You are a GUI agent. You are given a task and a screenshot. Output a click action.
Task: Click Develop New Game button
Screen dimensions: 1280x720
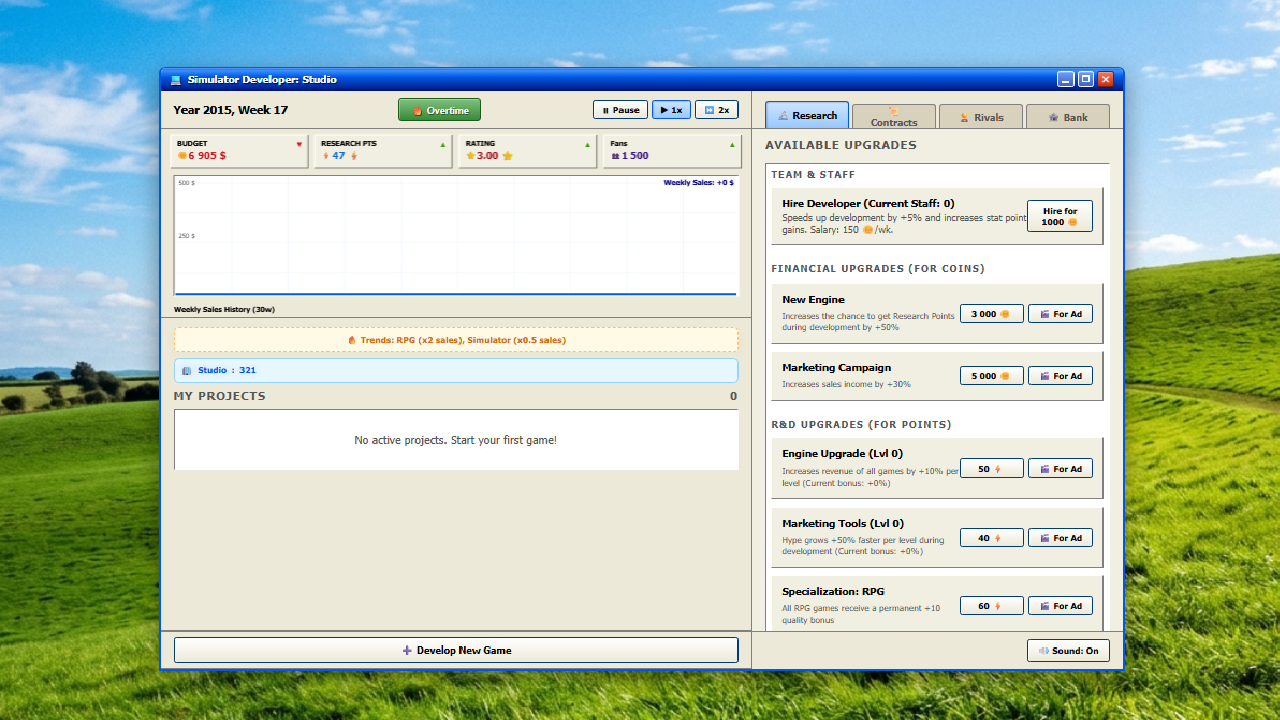[456, 650]
